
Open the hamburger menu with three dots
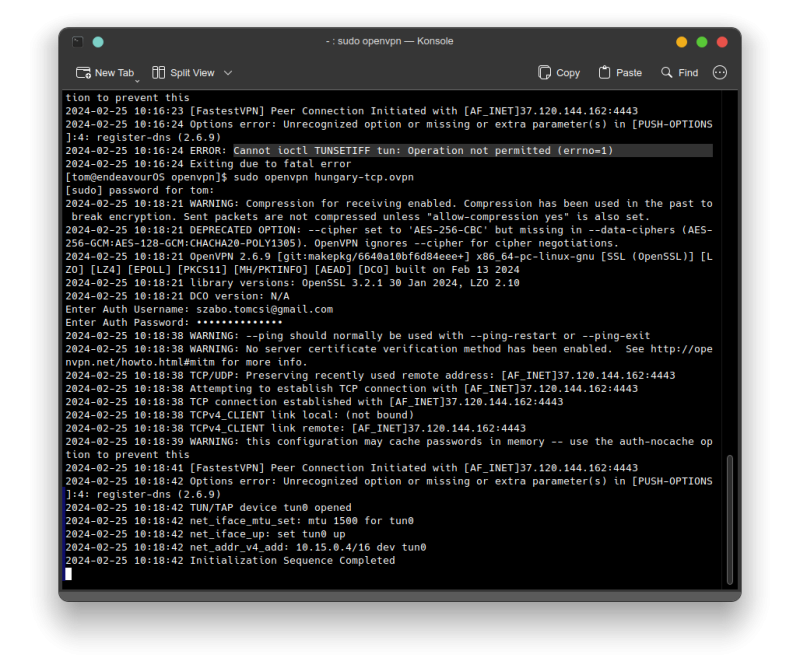point(720,73)
